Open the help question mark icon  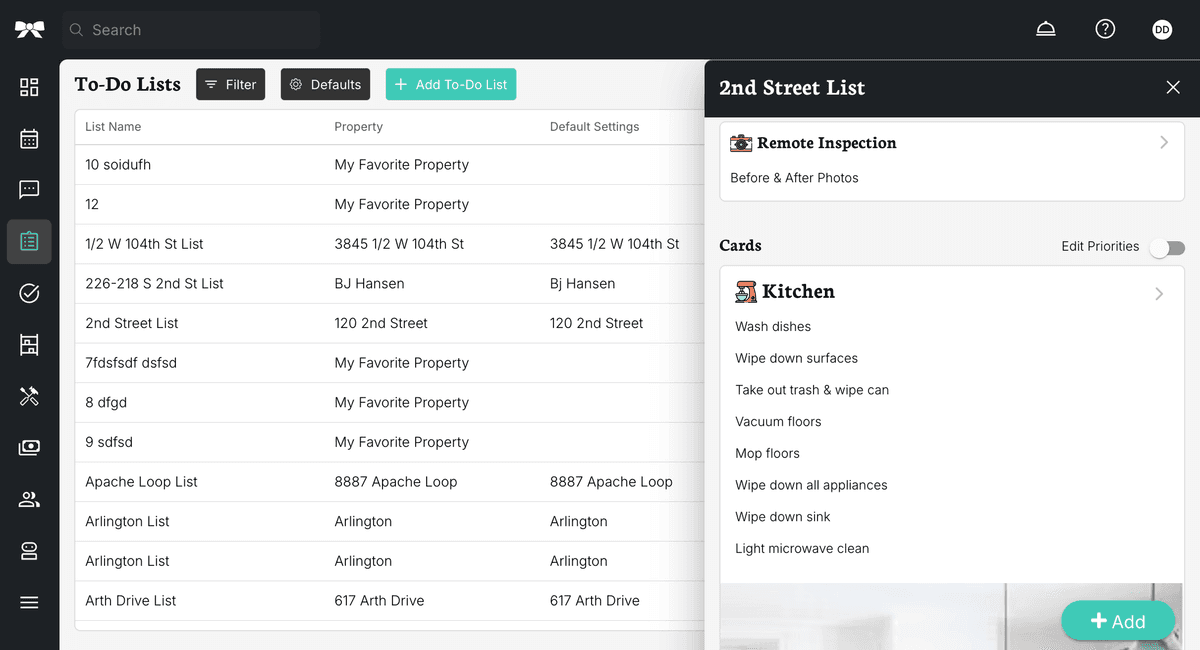point(1105,29)
